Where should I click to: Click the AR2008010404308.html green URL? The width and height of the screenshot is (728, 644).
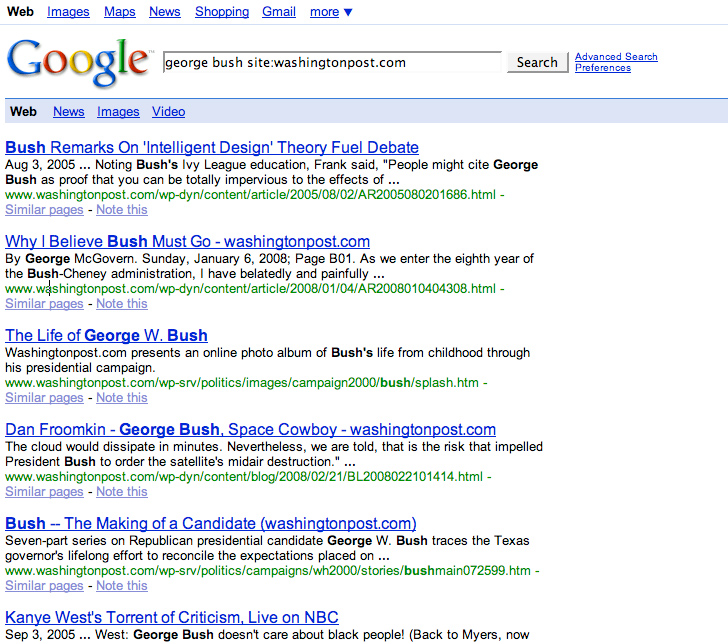pos(251,289)
